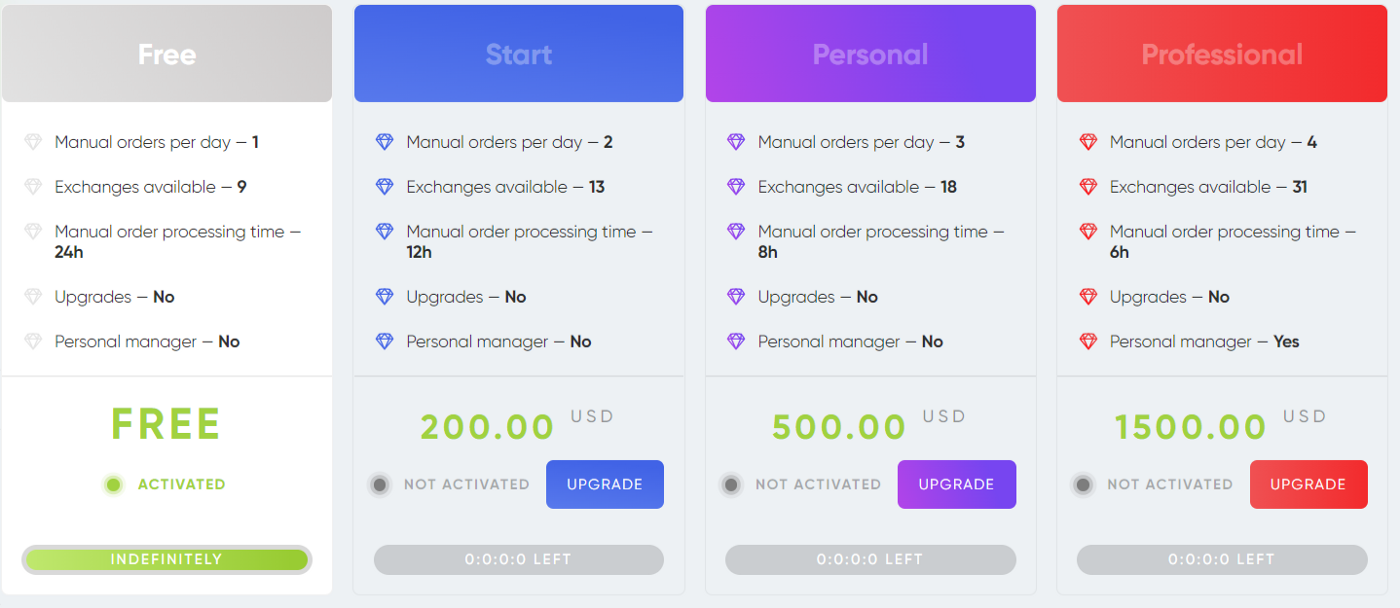Click the blue diamond beside Start's Exchanges available
The image size is (1400, 608).
385,187
